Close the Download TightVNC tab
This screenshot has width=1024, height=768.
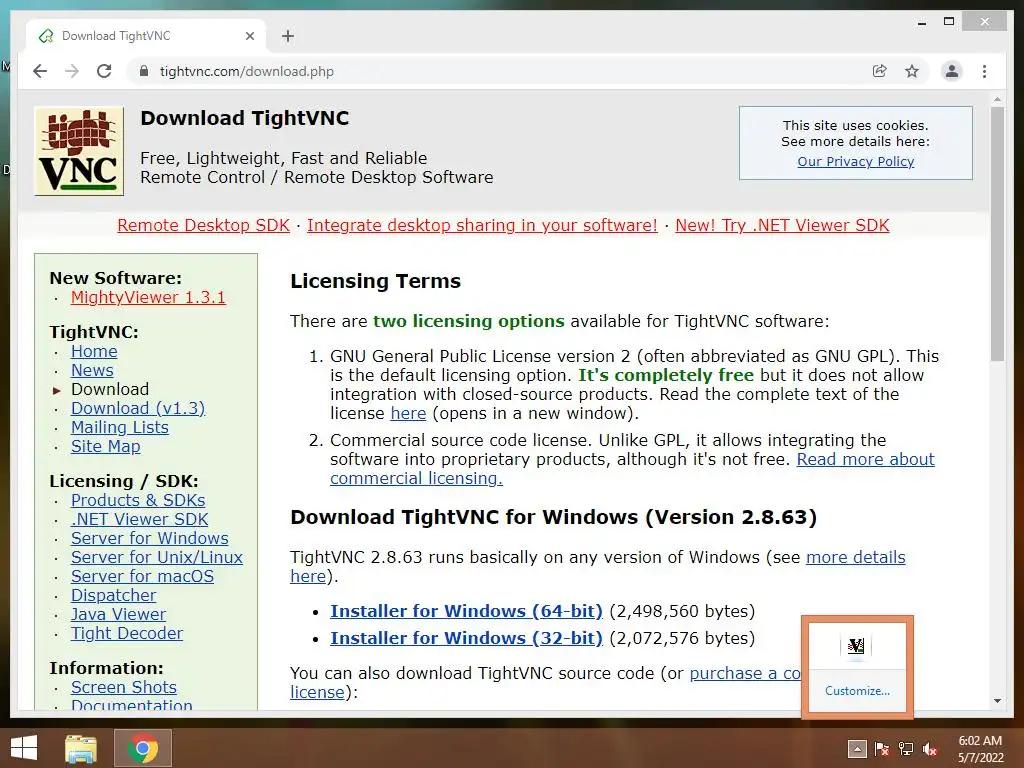click(x=249, y=36)
